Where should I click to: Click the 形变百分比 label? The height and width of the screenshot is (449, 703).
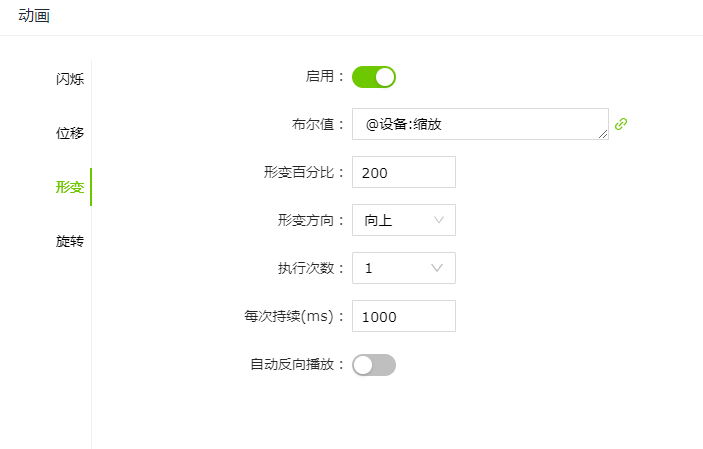coord(296,172)
